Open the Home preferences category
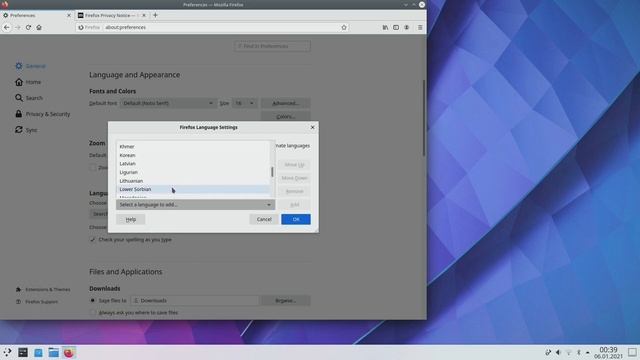The image size is (640, 360). point(28,82)
